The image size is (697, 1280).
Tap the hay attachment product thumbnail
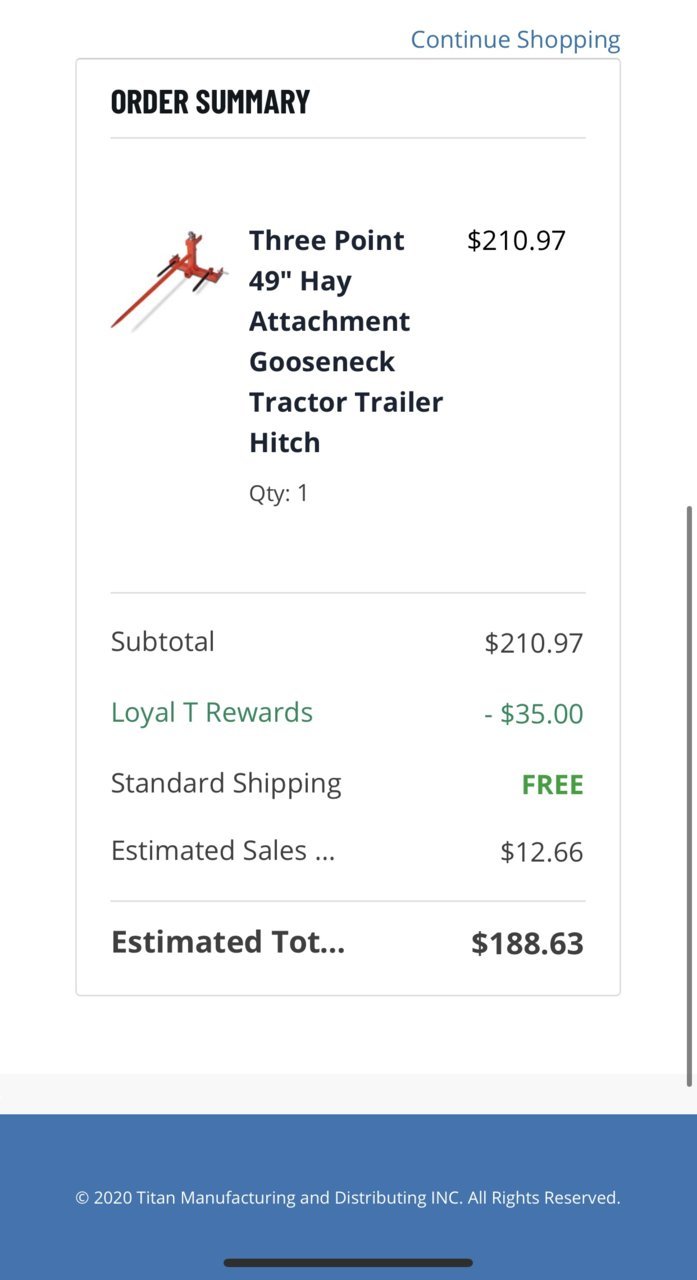pyautogui.click(x=169, y=281)
